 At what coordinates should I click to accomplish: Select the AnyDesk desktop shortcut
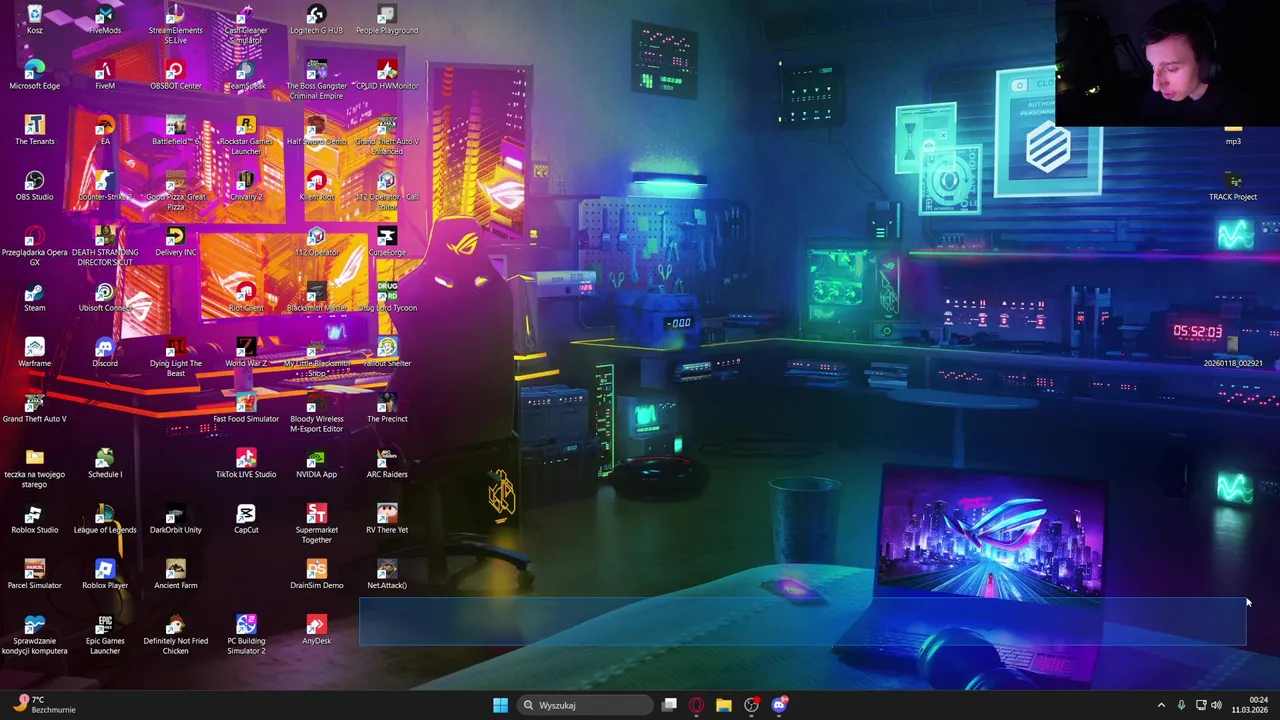316,630
